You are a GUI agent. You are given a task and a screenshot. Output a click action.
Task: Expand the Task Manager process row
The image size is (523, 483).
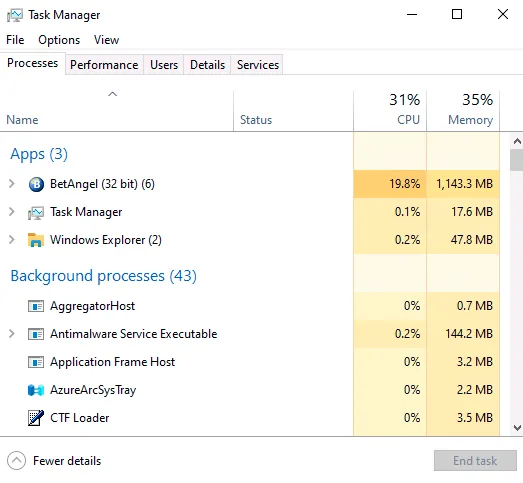tap(12, 211)
